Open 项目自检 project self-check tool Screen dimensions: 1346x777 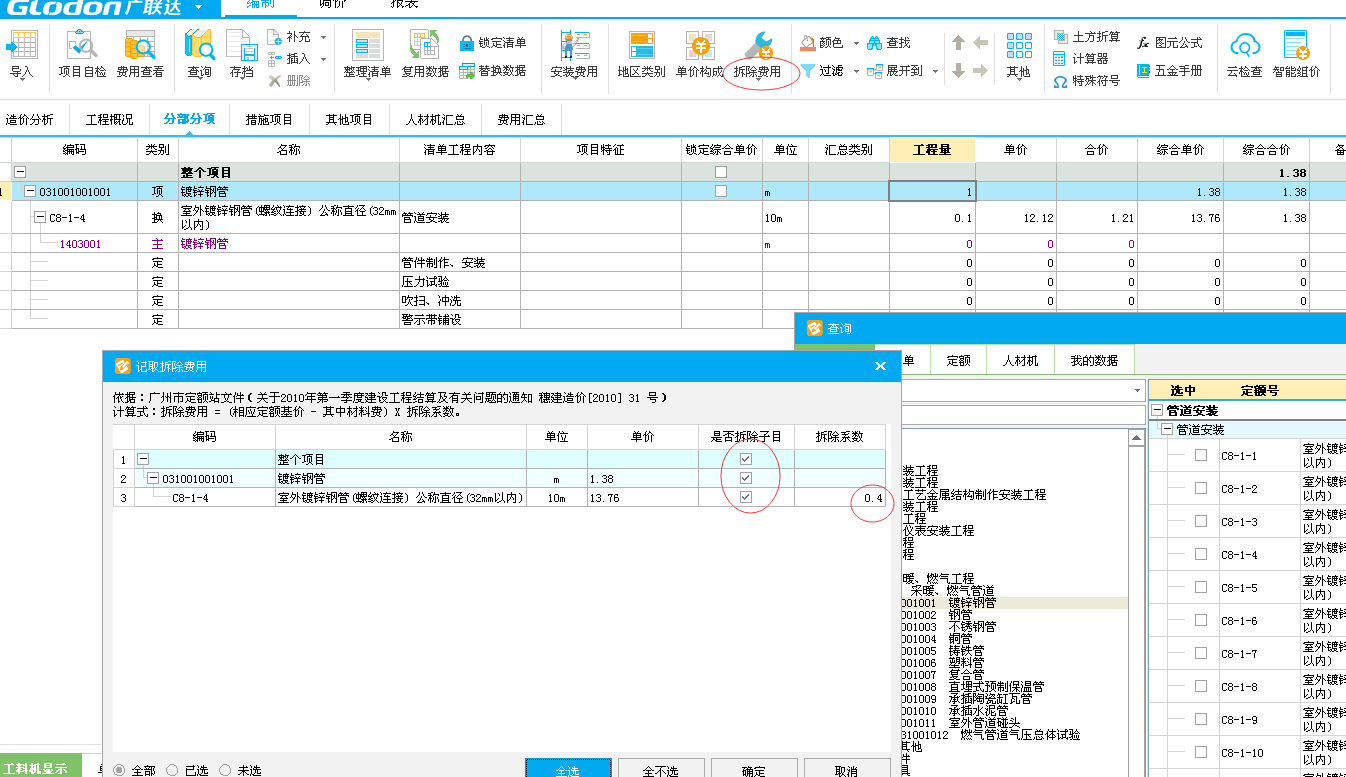tap(82, 55)
